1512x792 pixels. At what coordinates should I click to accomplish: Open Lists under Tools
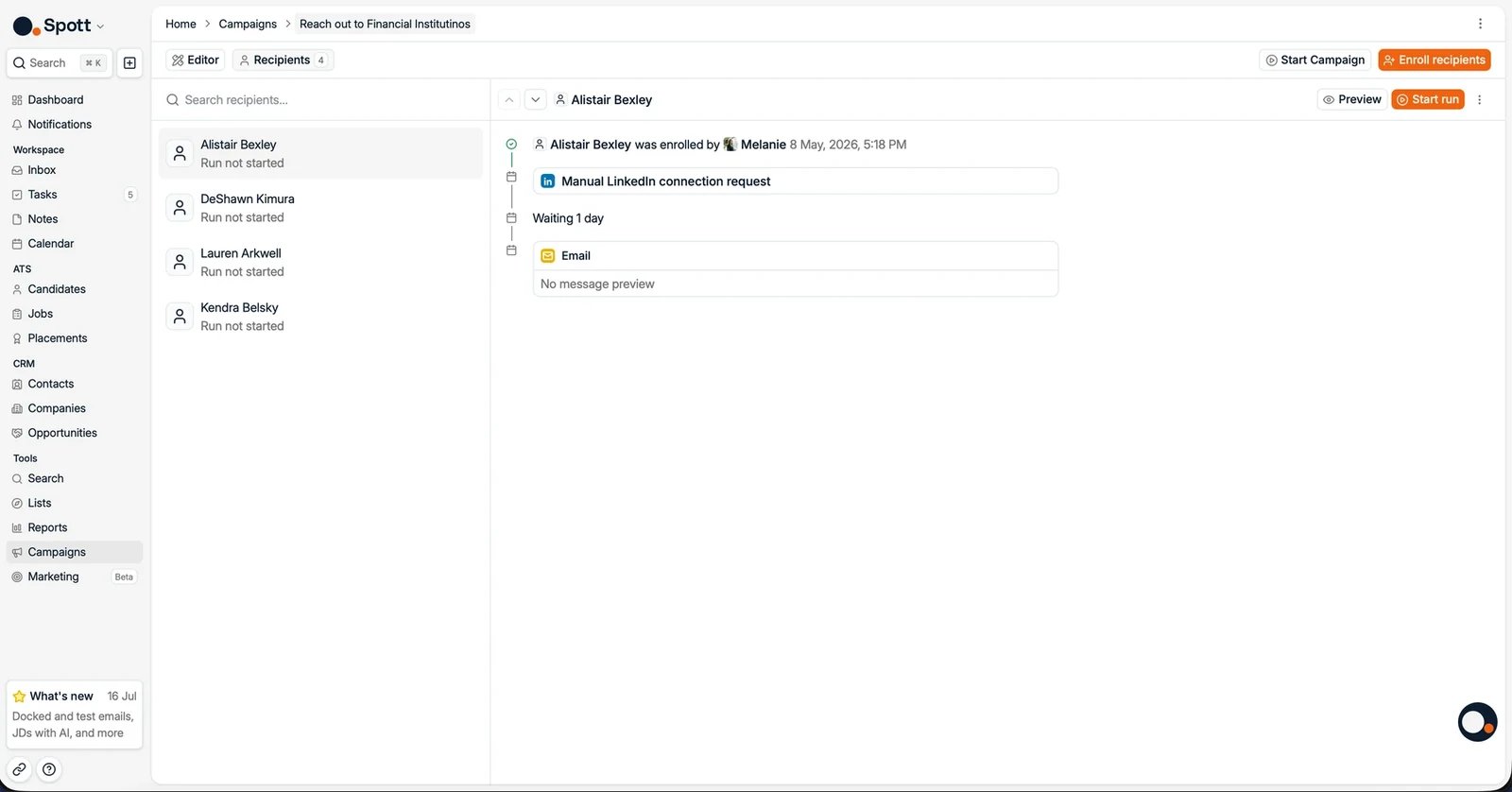(x=74, y=503)
